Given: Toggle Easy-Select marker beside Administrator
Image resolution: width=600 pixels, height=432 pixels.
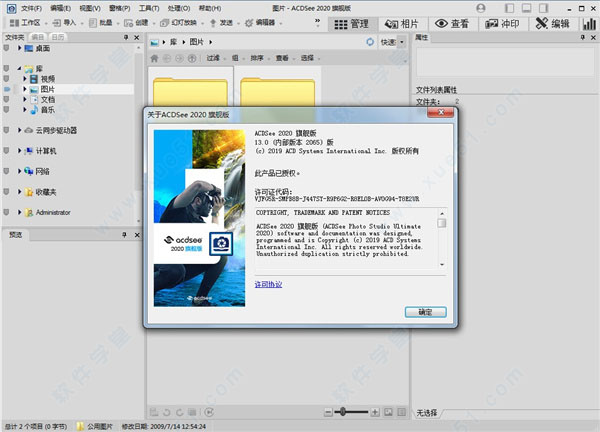Looking at the screenshot, I should click(6, 212).
